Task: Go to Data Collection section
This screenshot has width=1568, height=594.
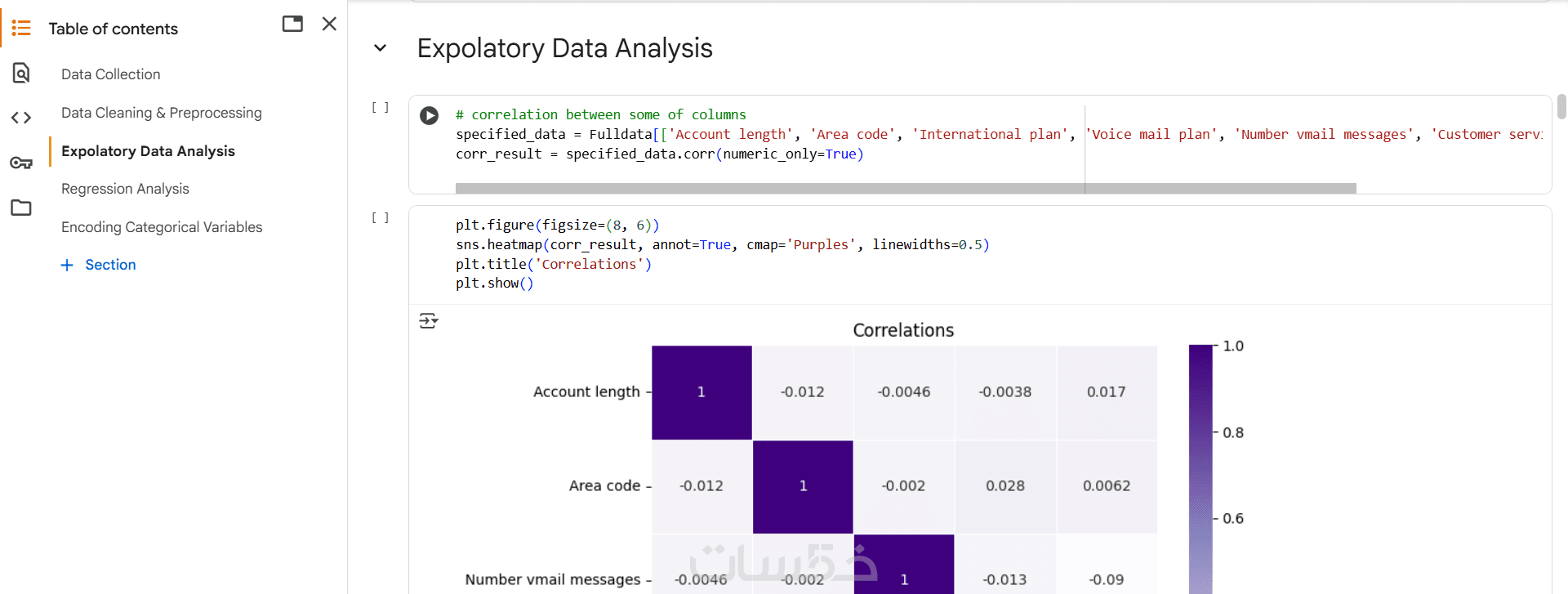Action: [x=110, y=74]
